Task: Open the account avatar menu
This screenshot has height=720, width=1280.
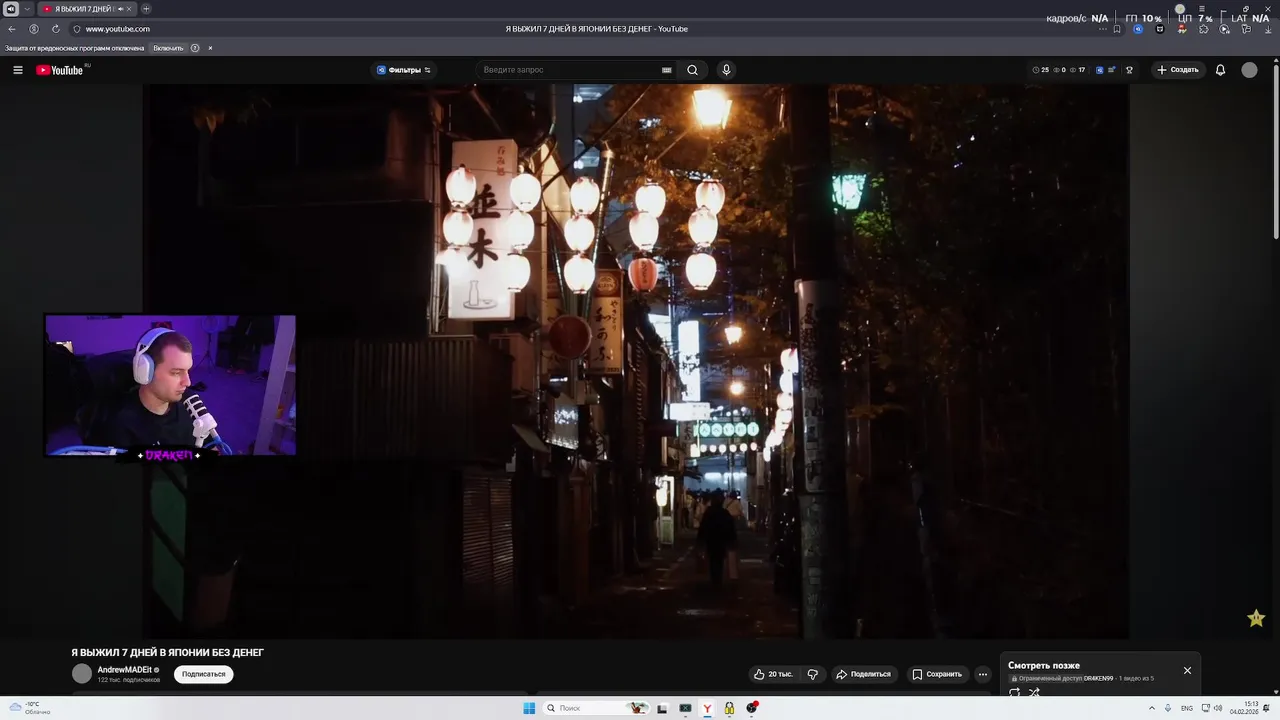Action: pos(1249,70)
